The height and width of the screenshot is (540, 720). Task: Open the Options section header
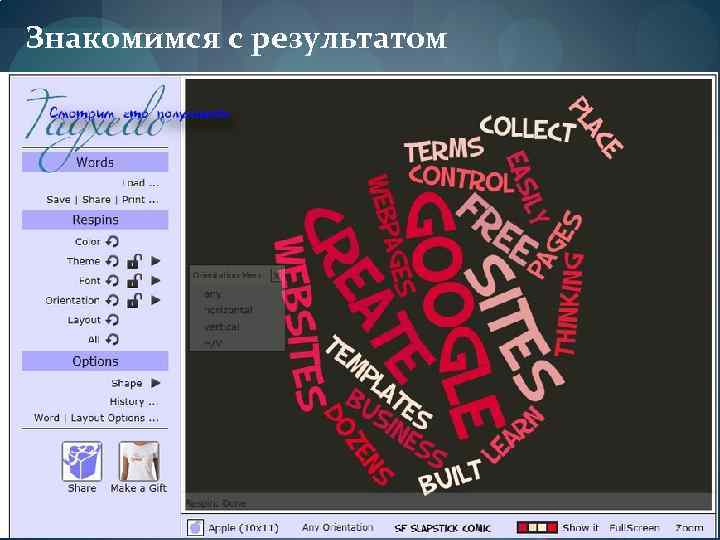pos(95,361)
